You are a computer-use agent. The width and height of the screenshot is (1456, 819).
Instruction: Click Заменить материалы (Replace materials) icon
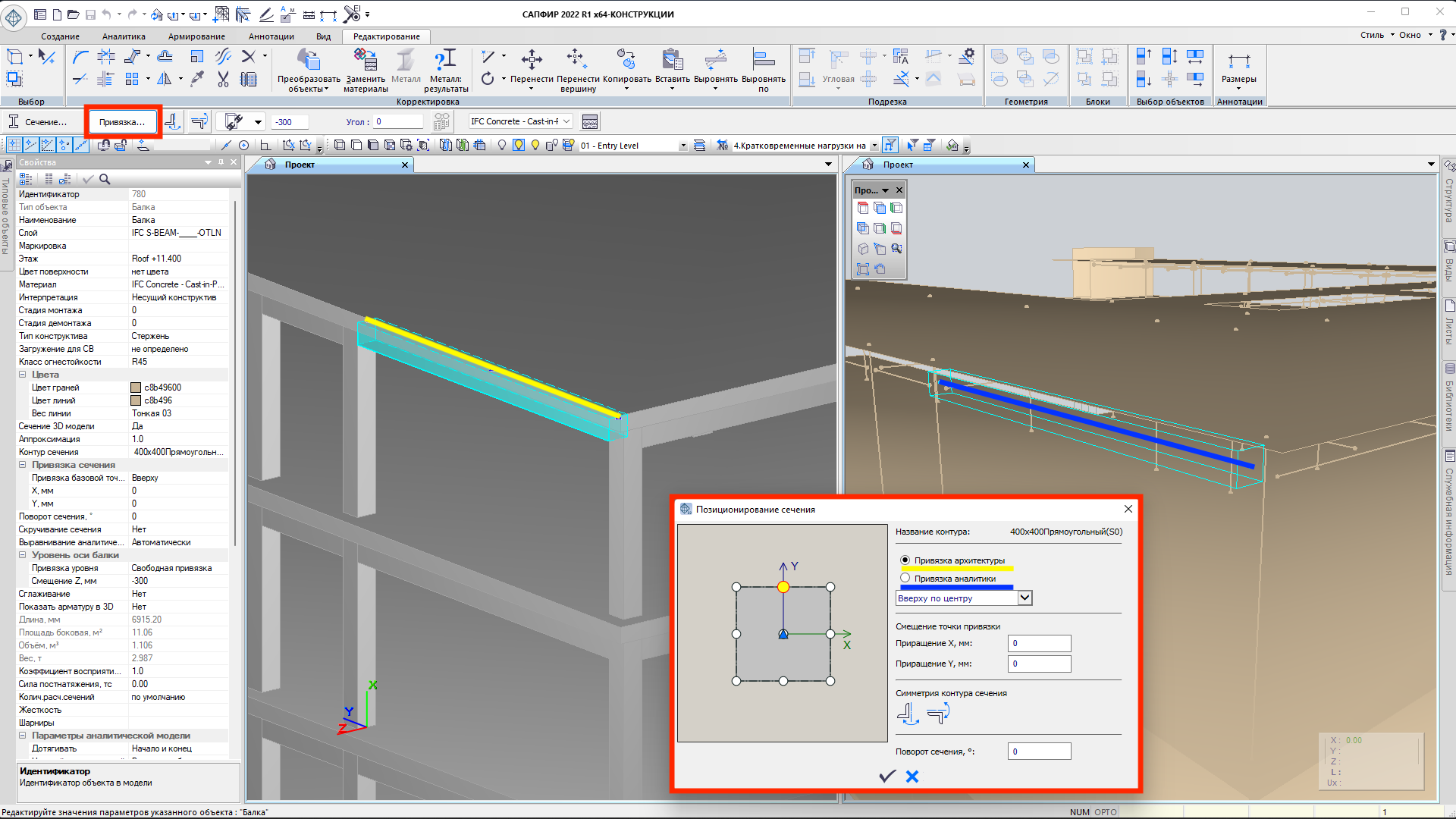pos(366,60)
